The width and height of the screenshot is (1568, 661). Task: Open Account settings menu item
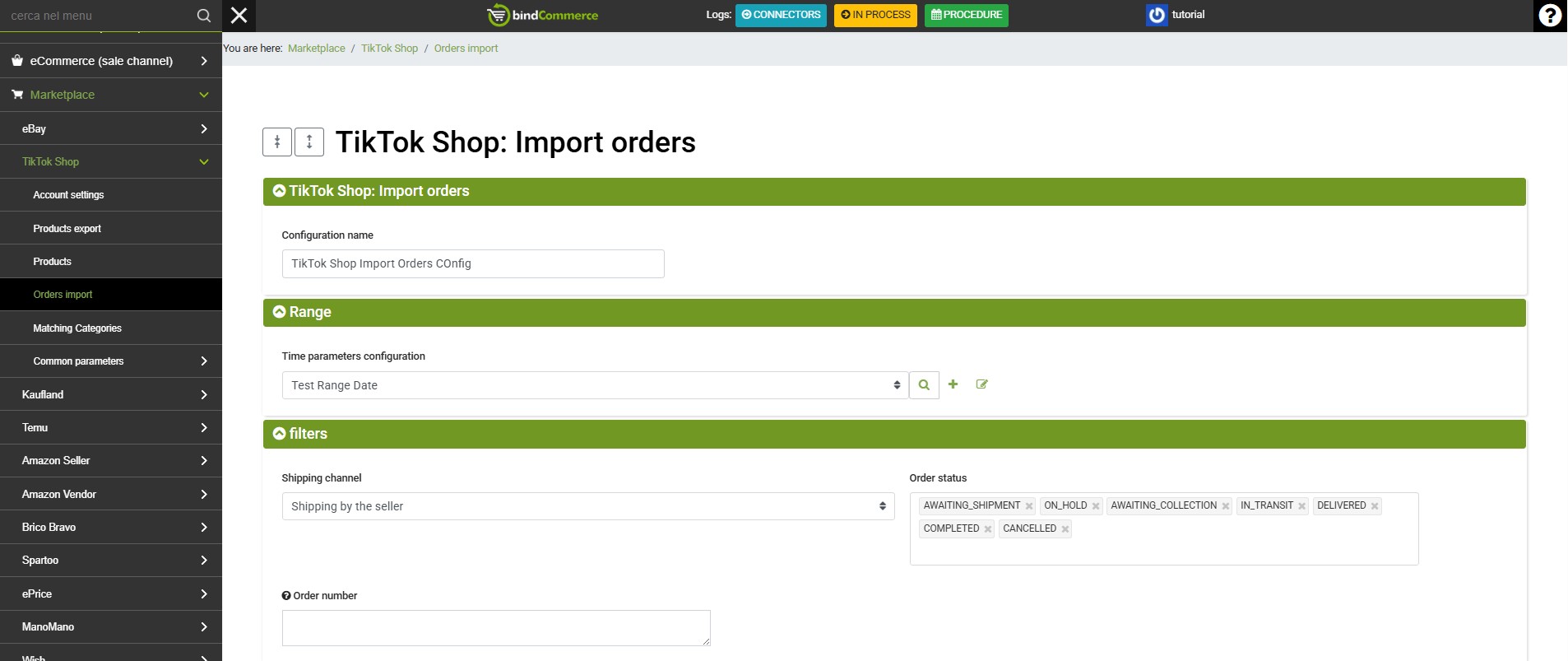[x=111, y=195]
